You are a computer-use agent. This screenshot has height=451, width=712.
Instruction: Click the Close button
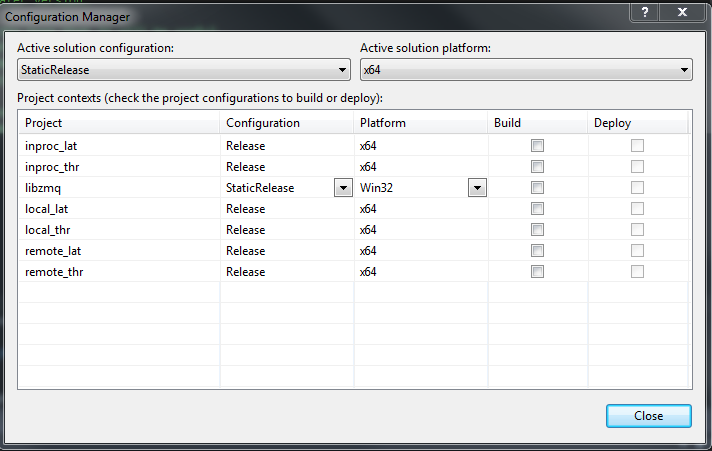(648, 415)
